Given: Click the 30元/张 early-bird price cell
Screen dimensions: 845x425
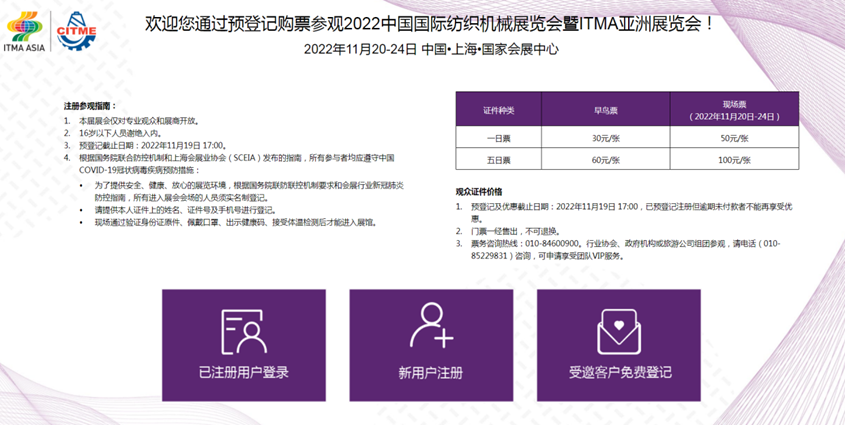Looking at the screenshot, I should click(x=600, y=138).
